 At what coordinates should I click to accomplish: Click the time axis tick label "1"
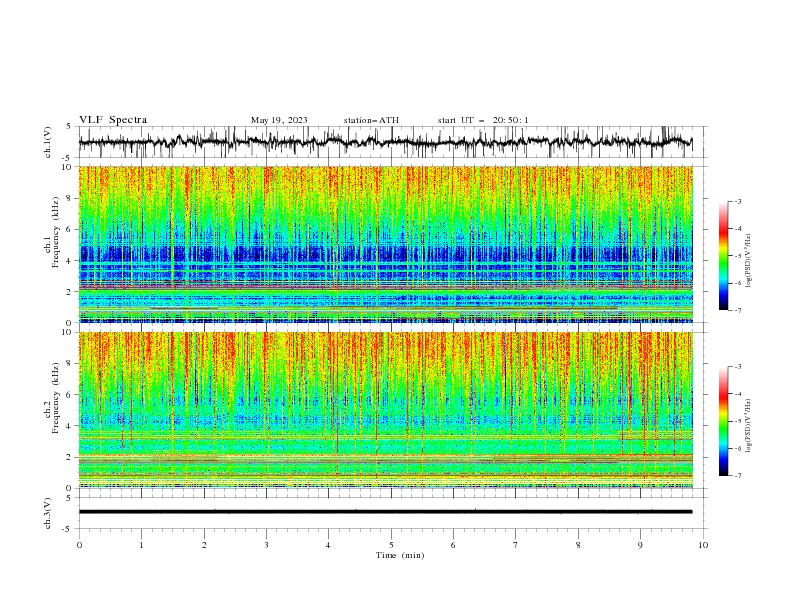(141, 545)
